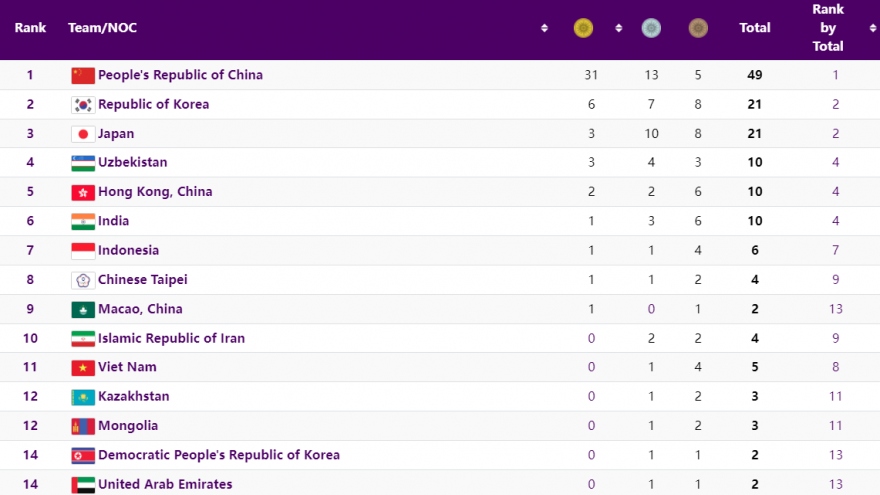
Task: Click the Rank column header
Action: point(30,29)
